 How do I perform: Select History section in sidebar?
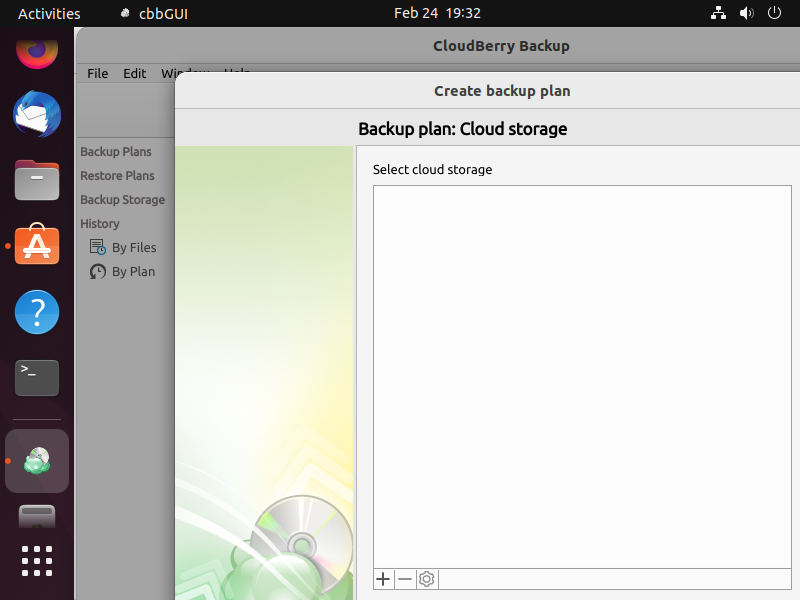(x=100, y=223)
